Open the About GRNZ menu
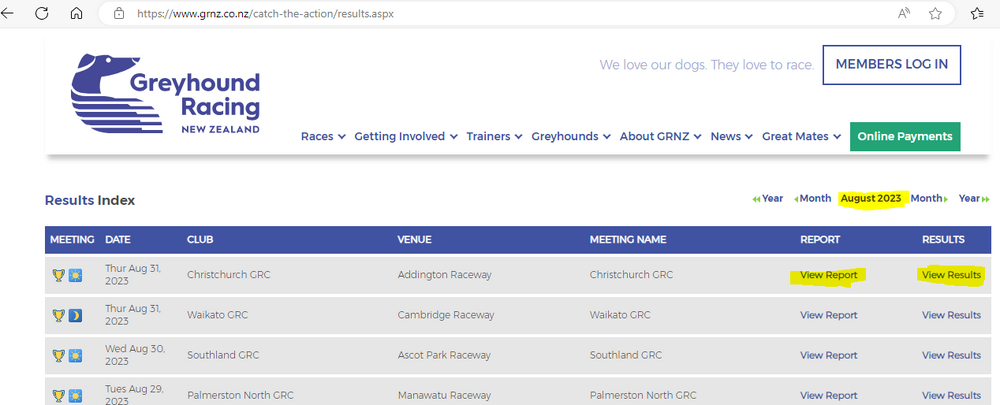This screenshot has height=405, width=1000. pyautogui.click(x=660, y=137)
